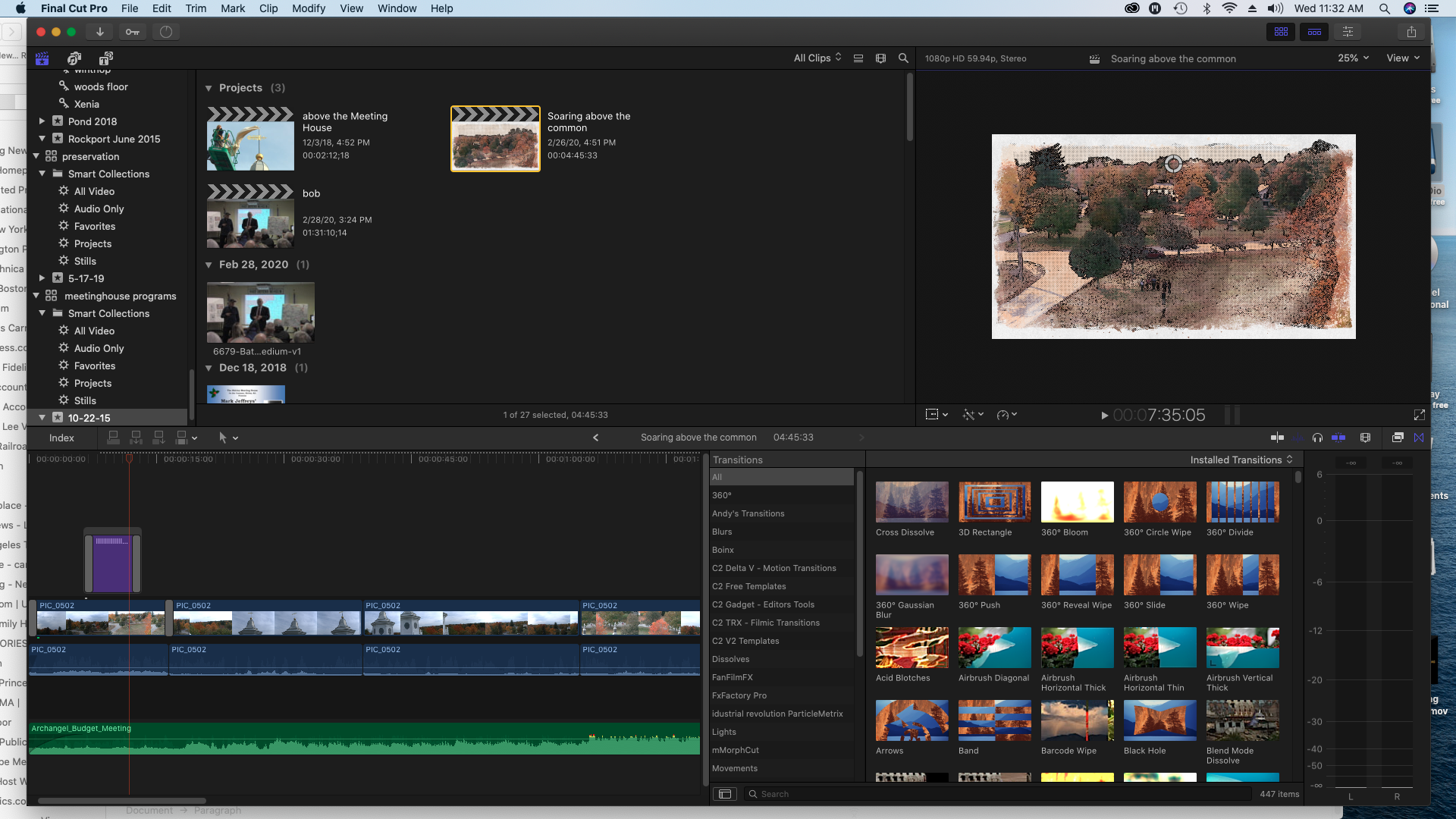Screen dimensions: 1456x819
Task: Click the retime speedometer menu
Action: pyautogui.click(x=1006, y=415)
